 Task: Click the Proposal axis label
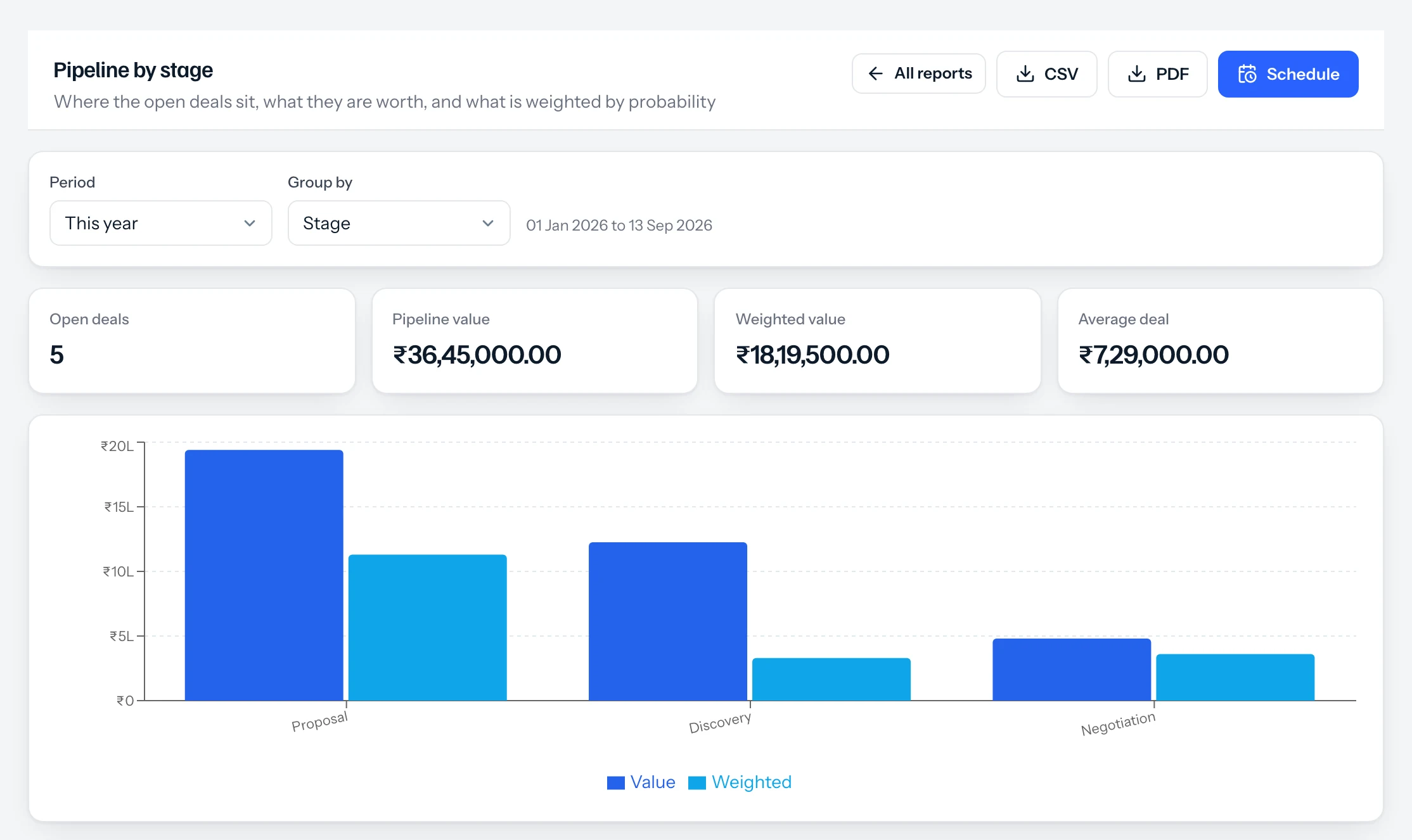coord(319,722)
